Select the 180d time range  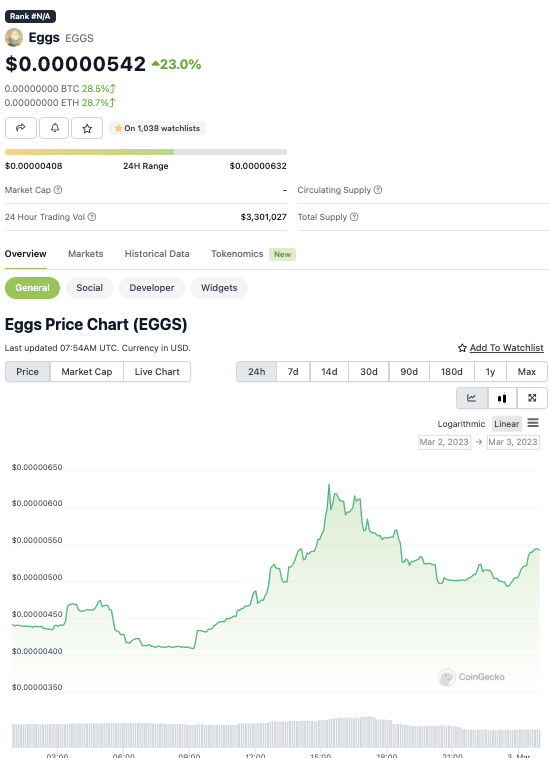[451, 372]
